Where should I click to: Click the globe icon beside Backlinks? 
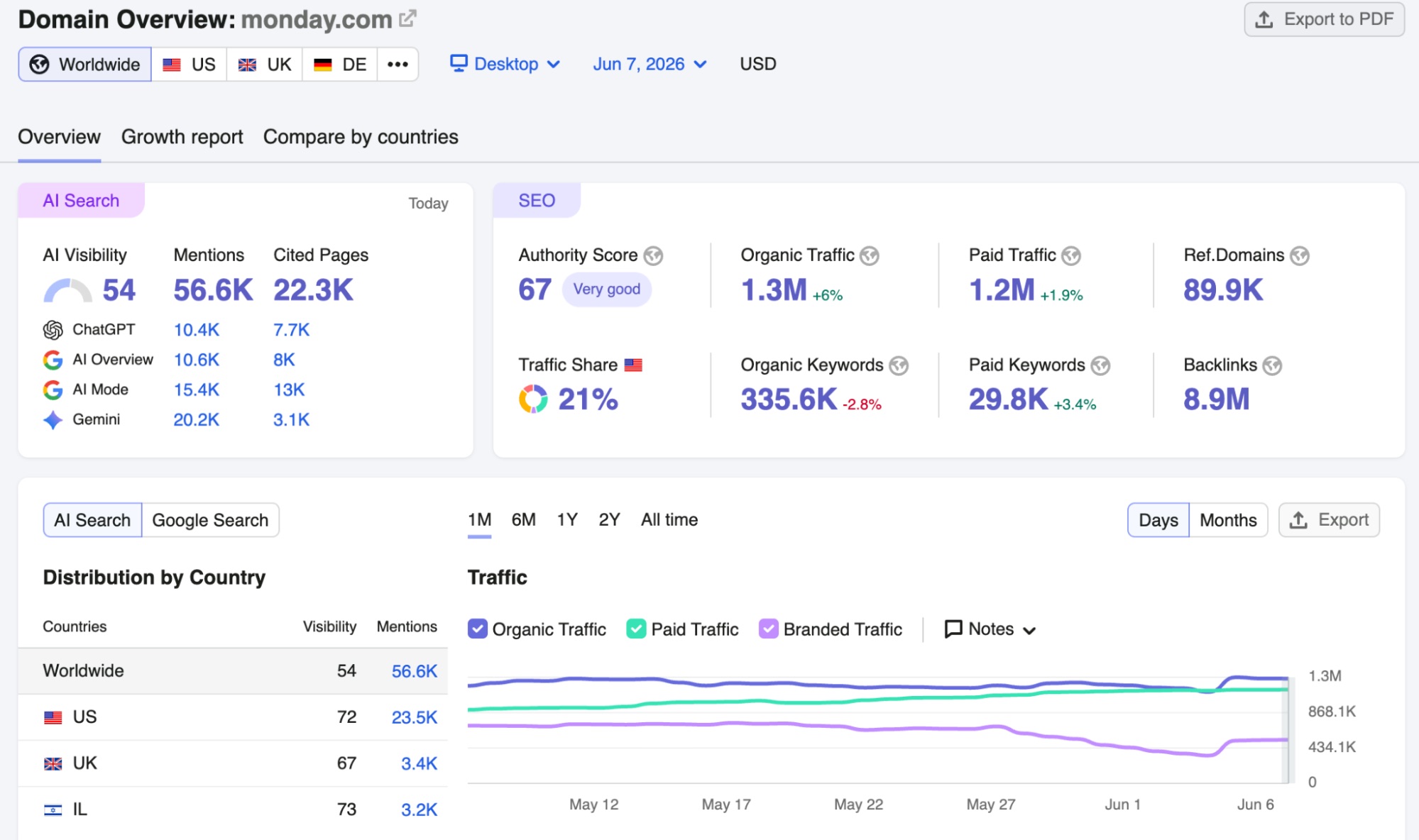1272,365
